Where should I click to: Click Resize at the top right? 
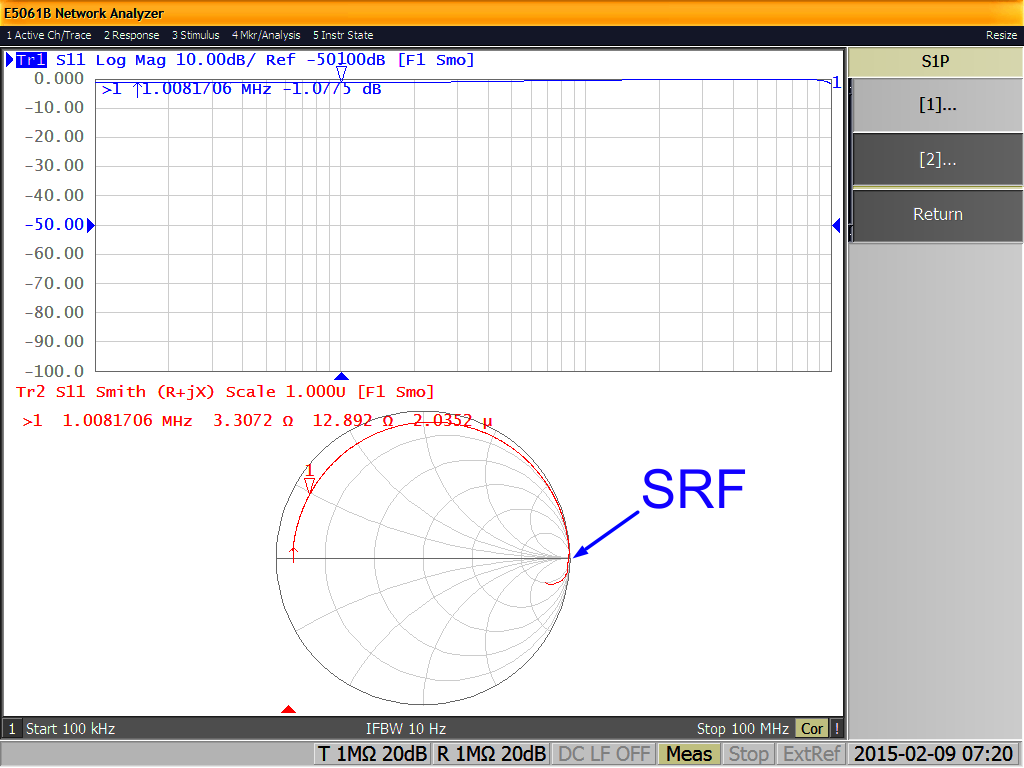[x=1001, y=35]
